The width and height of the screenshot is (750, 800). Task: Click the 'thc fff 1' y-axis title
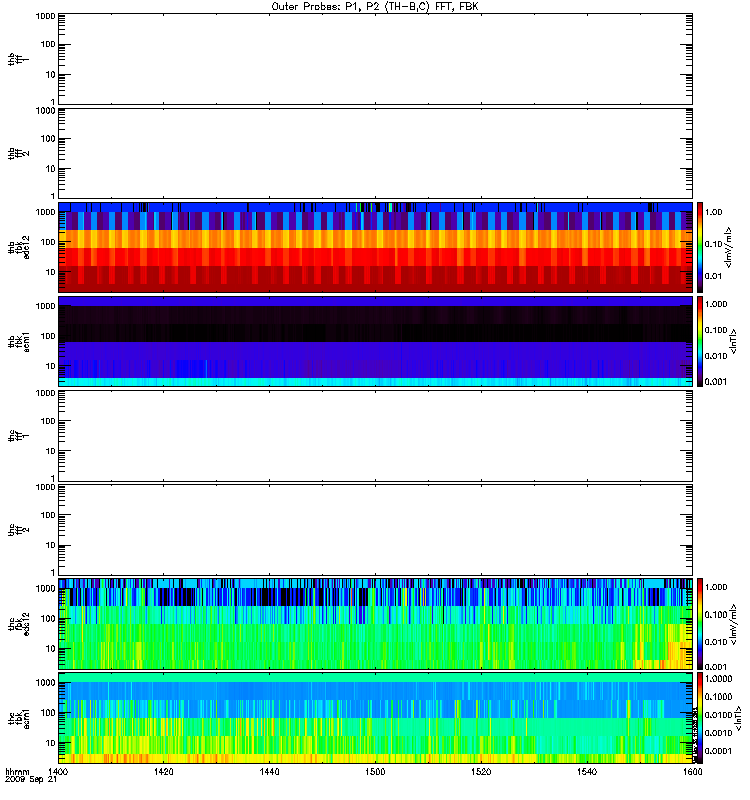[x=18, y=436]
